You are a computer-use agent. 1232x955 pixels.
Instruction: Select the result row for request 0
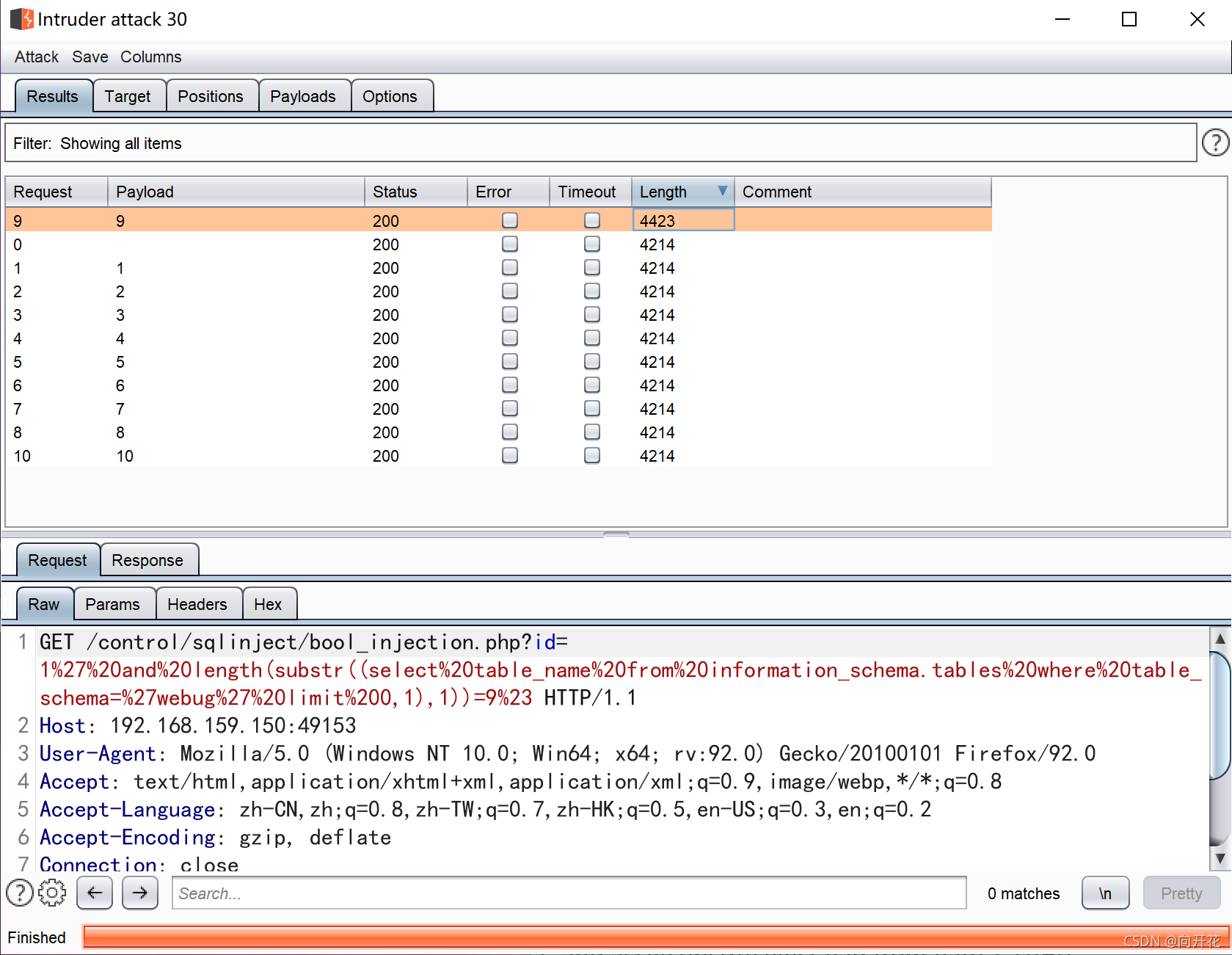[x=498, y=244]
